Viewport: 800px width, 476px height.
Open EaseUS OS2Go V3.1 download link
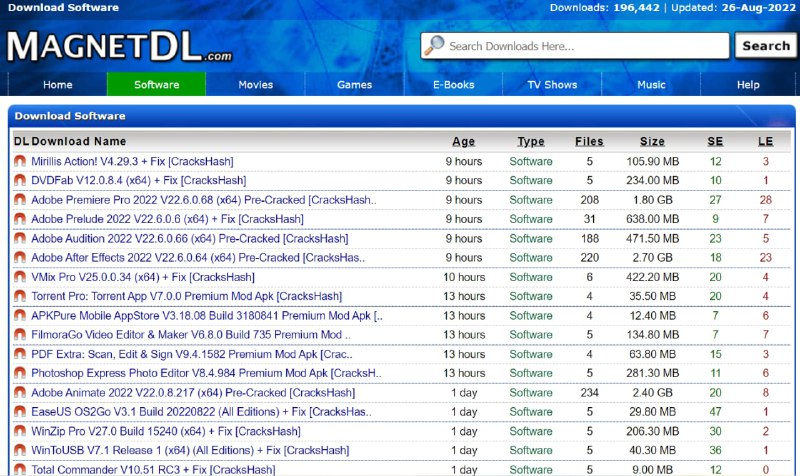pyautogui.click(x=201, y=412)
